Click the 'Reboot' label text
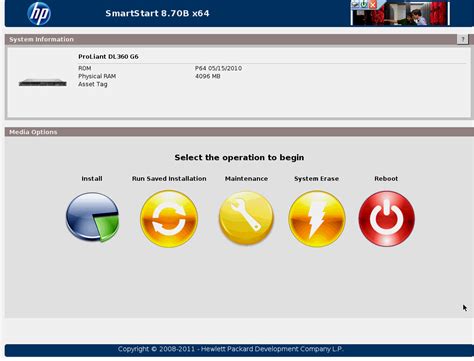Viewport: 474px width, 361px height. click(x=386, y=179)
